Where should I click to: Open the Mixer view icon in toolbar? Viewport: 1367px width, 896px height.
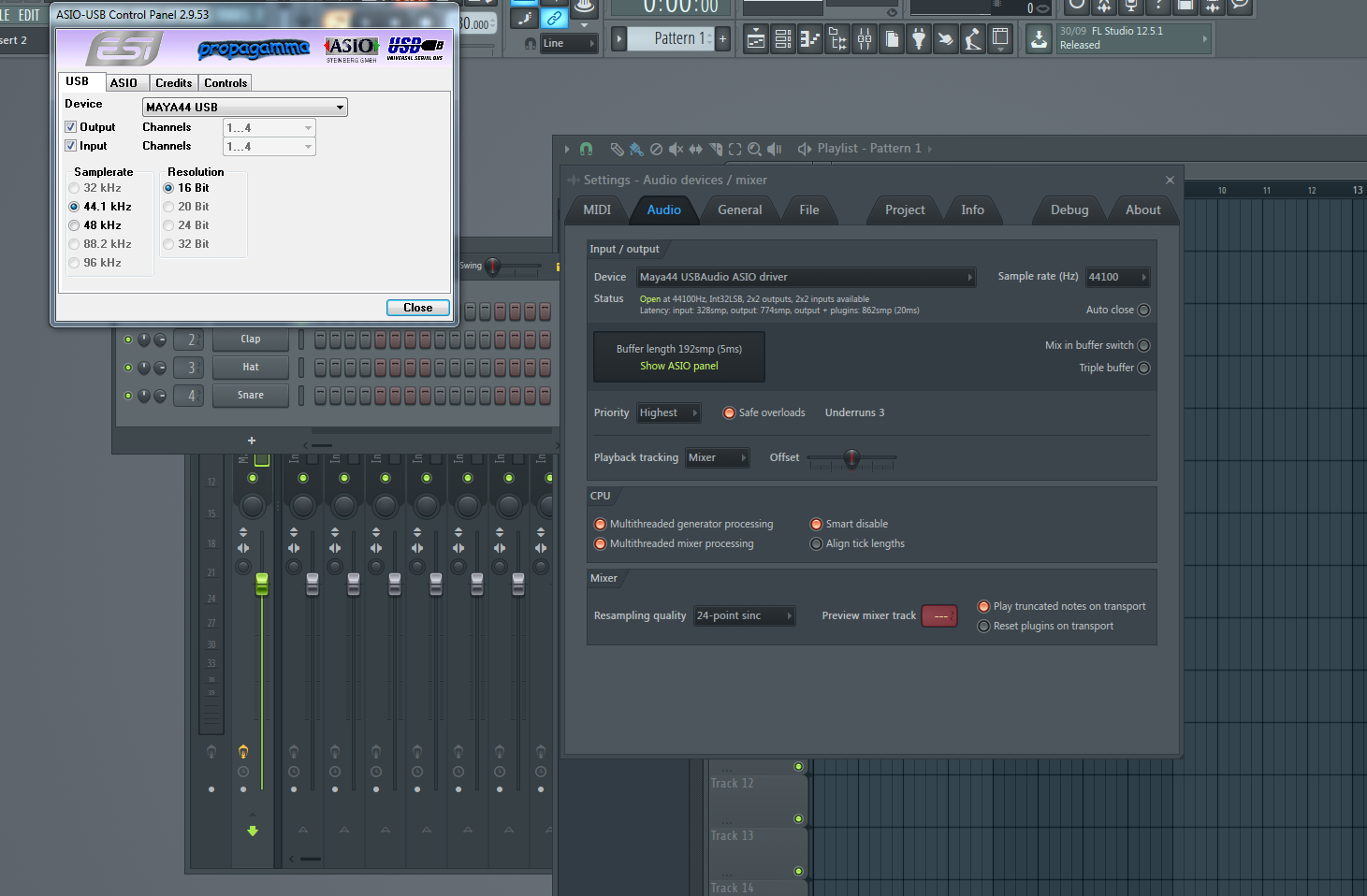(x=865, y=39)
